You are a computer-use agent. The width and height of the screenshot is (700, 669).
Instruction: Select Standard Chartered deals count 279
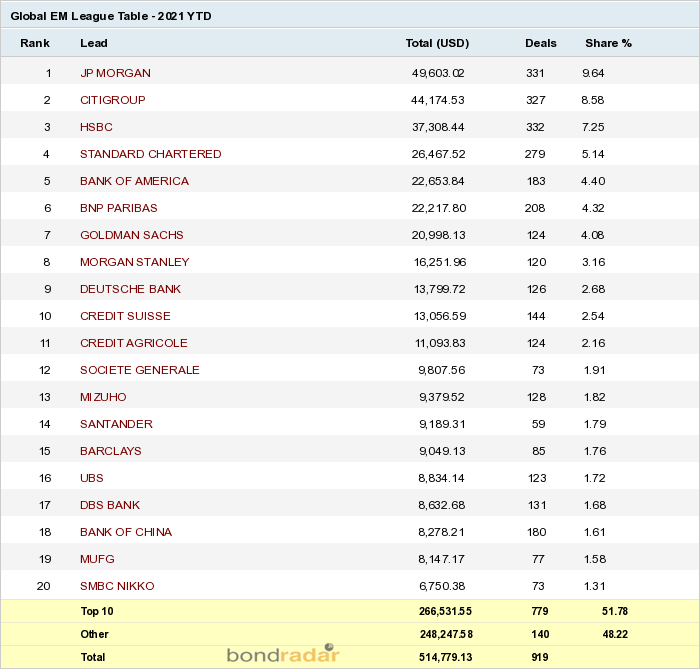click(535, 154)
